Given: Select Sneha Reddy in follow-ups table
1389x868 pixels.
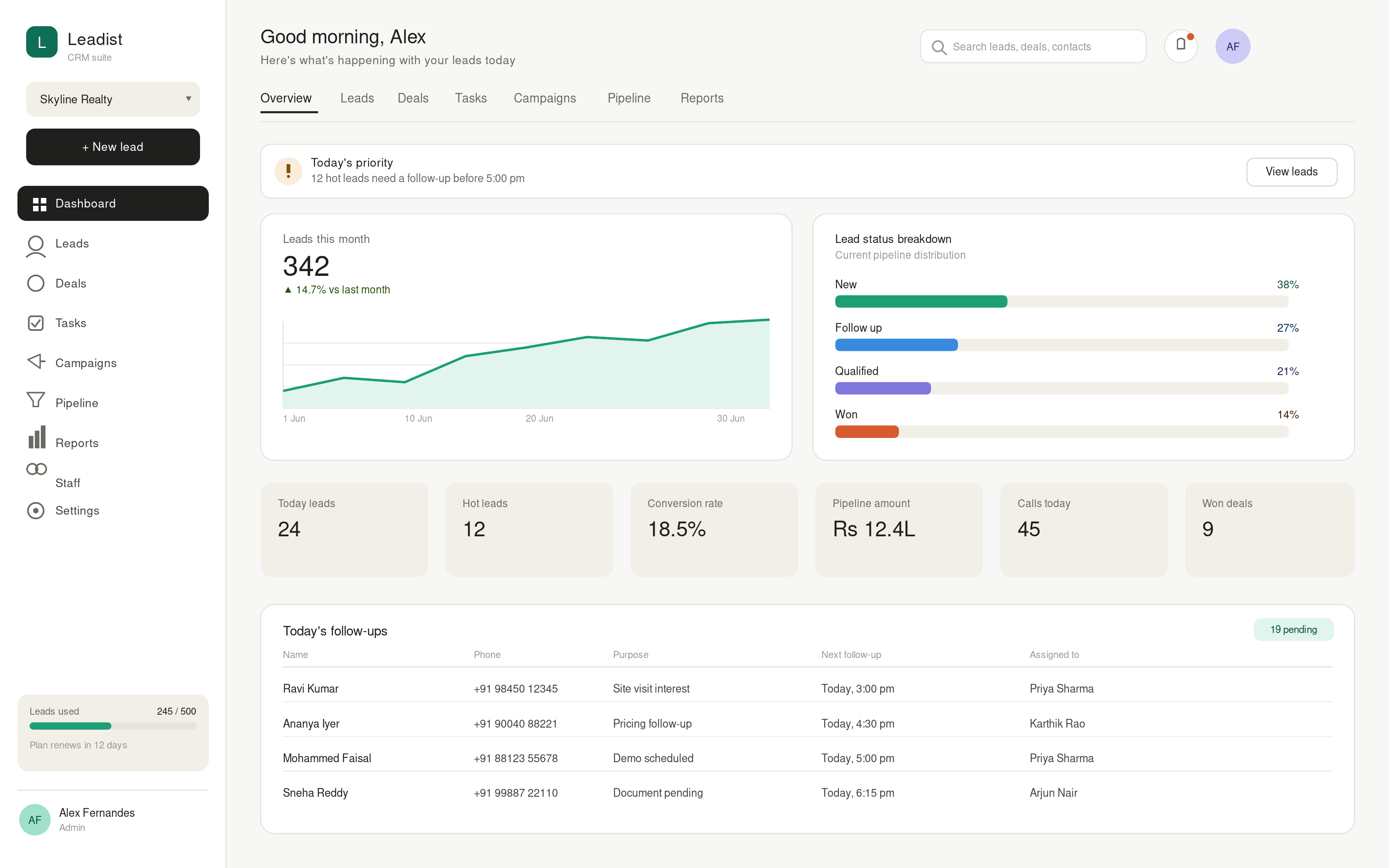Looking at the screenshot, I should [x=316, y=793].
